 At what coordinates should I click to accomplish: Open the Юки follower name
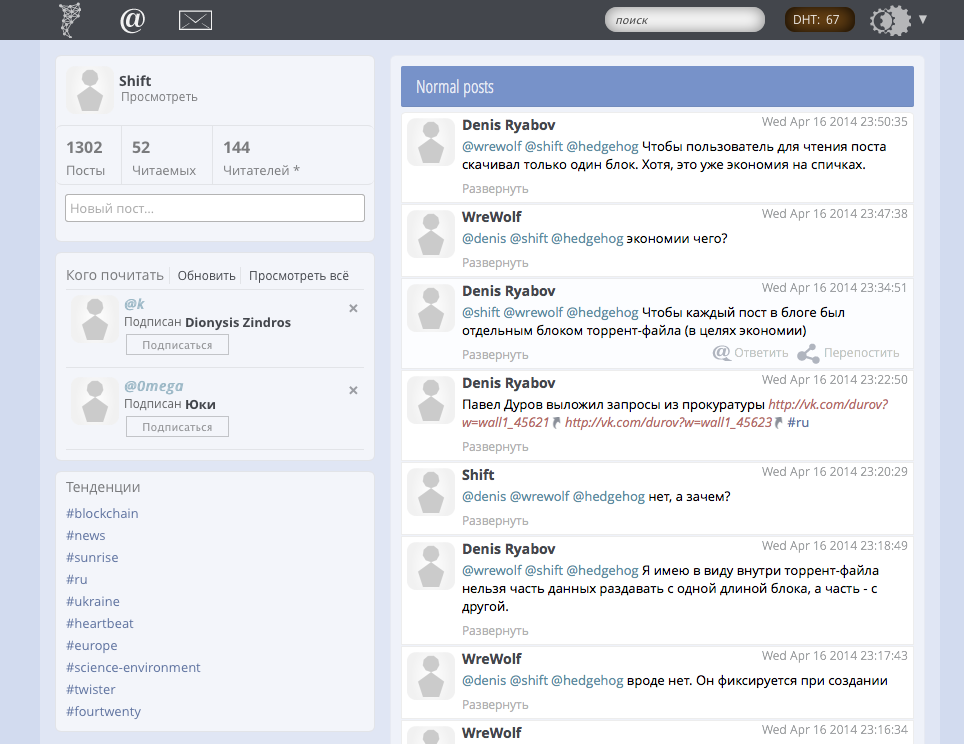[200, 405]
